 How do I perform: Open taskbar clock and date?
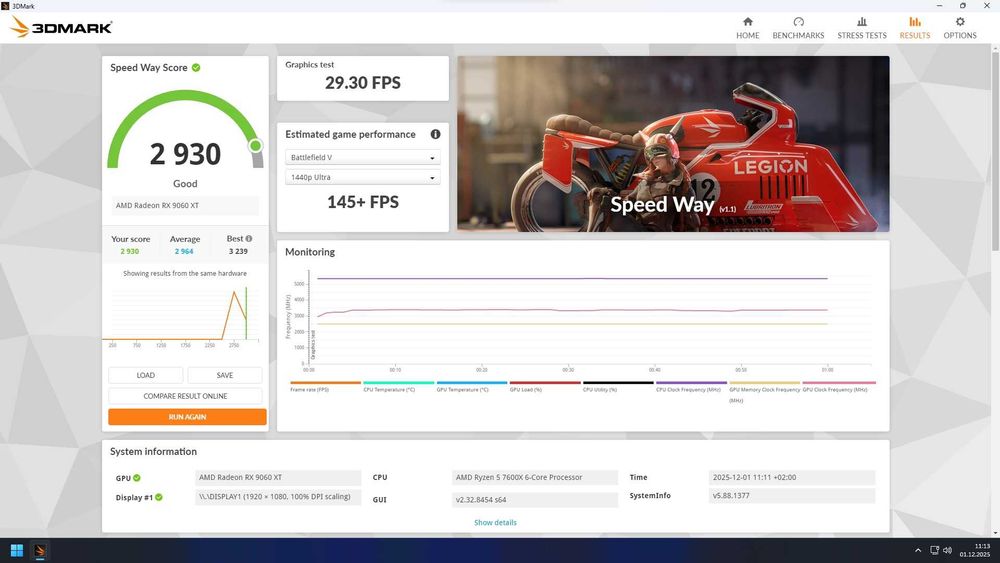974,550
